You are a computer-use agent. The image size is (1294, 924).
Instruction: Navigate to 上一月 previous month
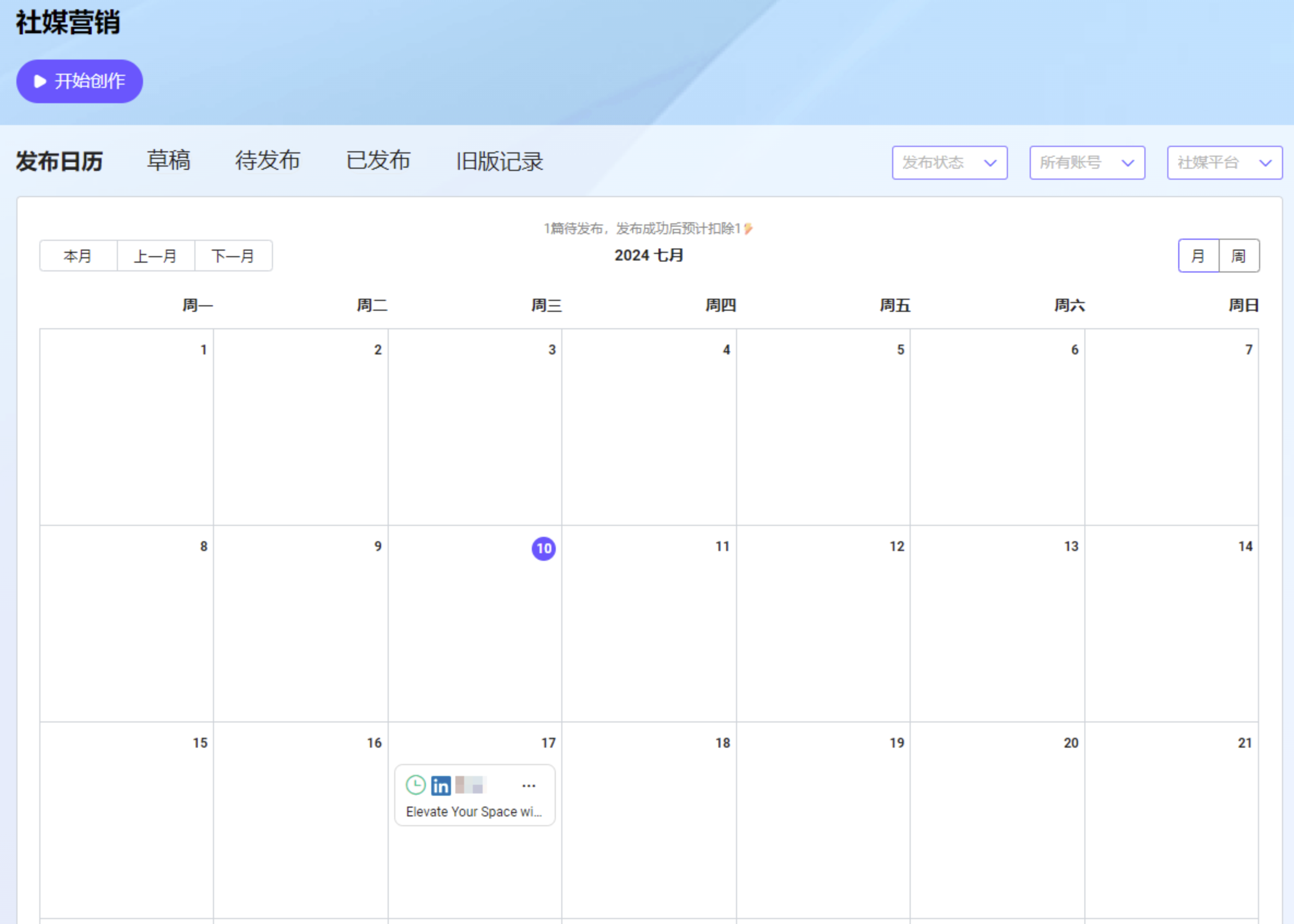pyautogui.click(x=156, y=256)
